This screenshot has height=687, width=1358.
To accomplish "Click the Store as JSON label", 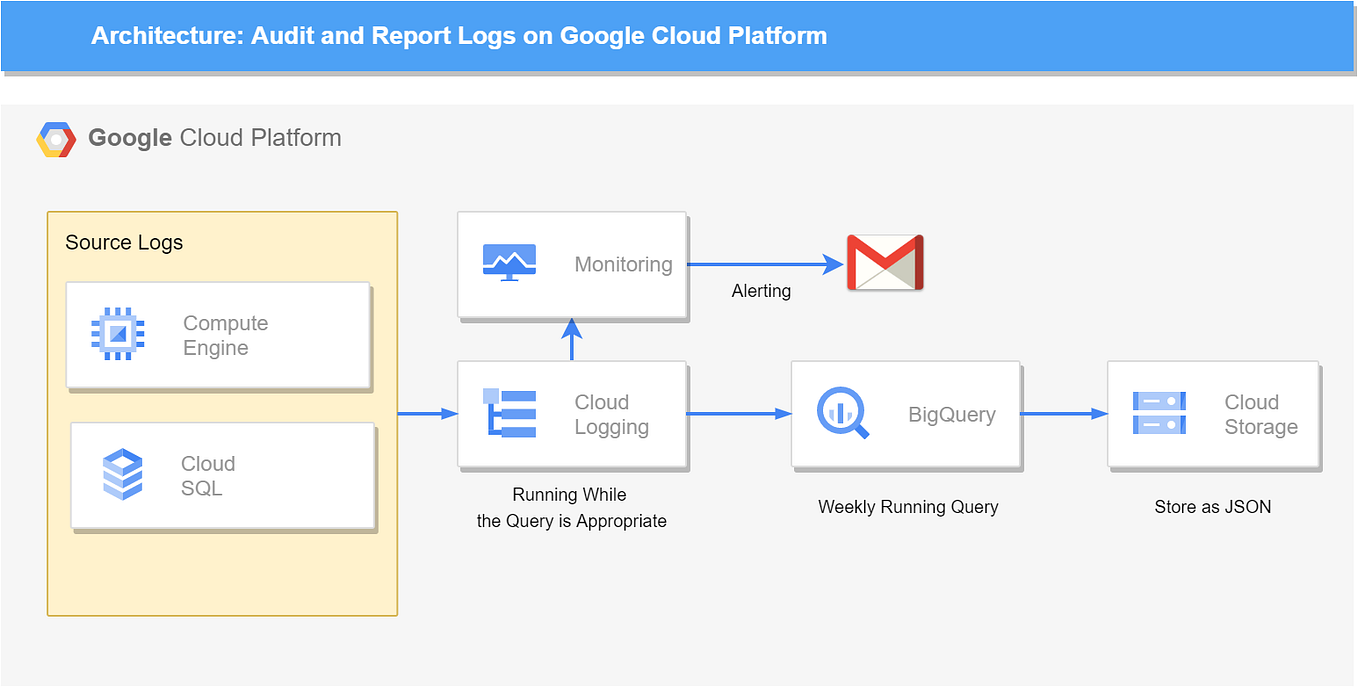I will tap(1213, 507).
